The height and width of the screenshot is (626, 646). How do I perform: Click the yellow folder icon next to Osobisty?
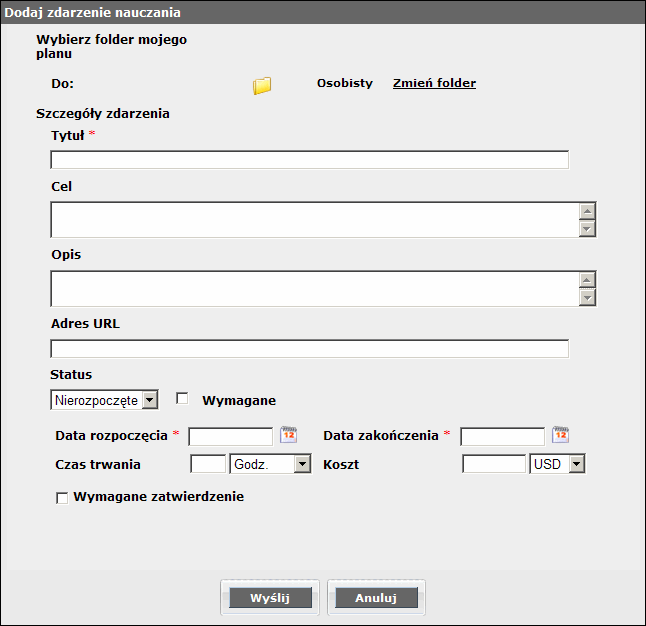coord(262,85)
